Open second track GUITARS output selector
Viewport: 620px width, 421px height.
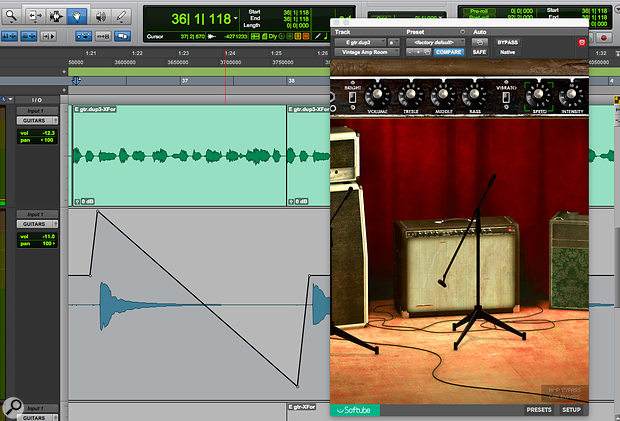(37, 224)
